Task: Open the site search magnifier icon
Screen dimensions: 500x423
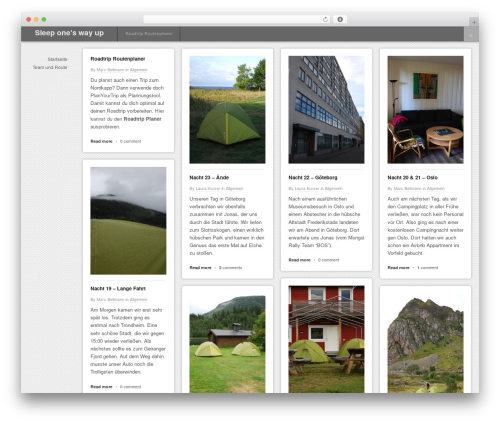Action: 471,35
